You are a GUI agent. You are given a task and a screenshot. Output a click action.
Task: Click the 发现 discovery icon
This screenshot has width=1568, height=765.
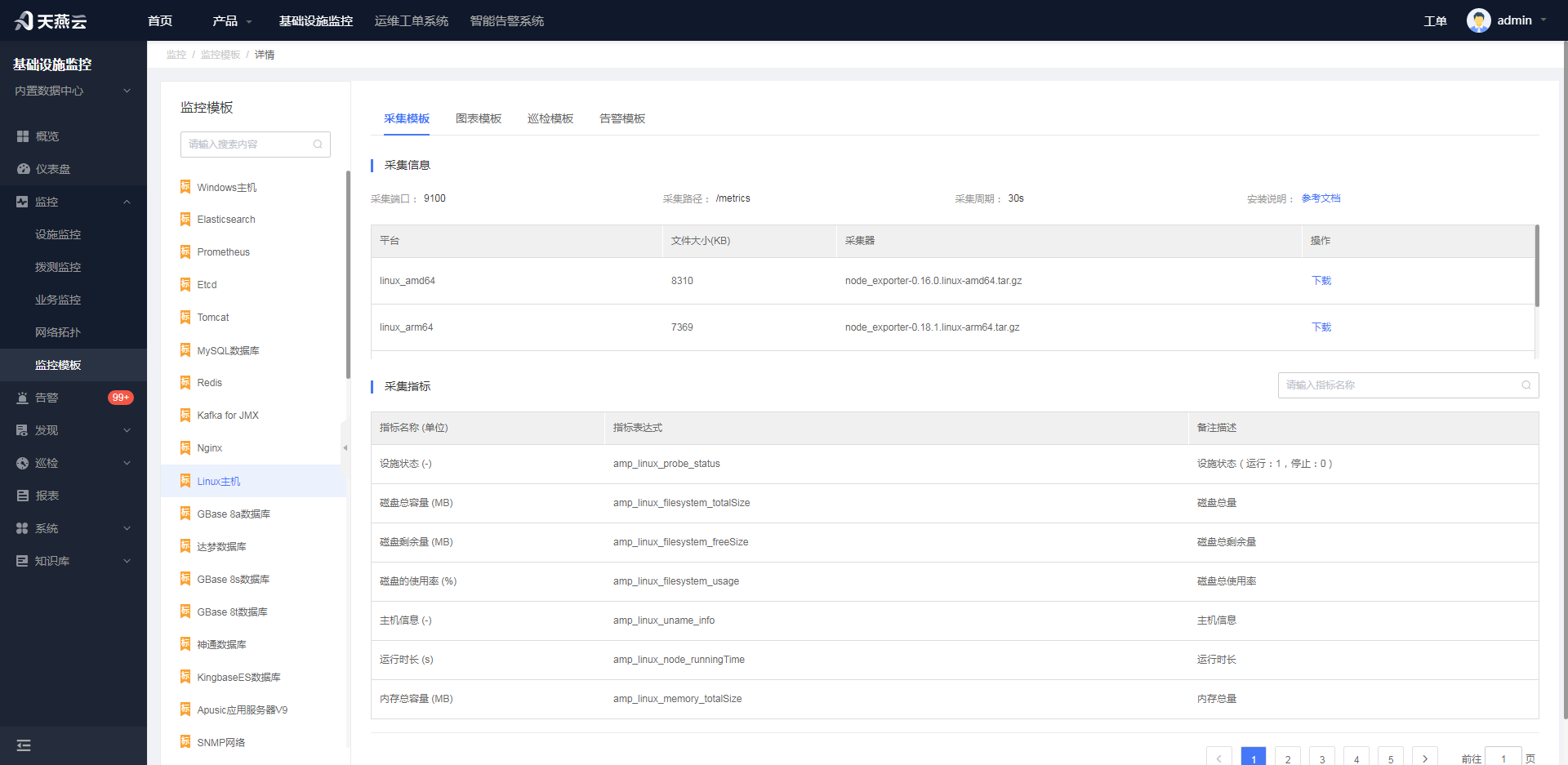[x=22, y=430]
